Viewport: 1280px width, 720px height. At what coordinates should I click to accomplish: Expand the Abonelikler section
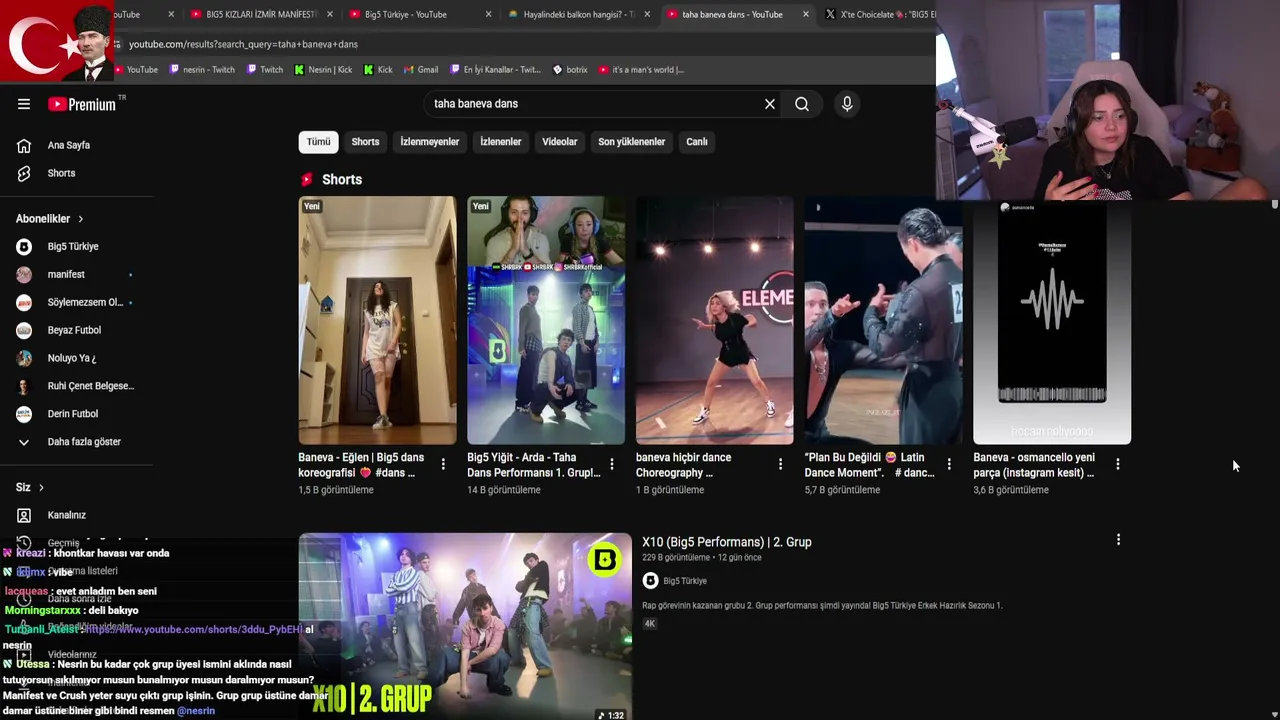(50, 219)
